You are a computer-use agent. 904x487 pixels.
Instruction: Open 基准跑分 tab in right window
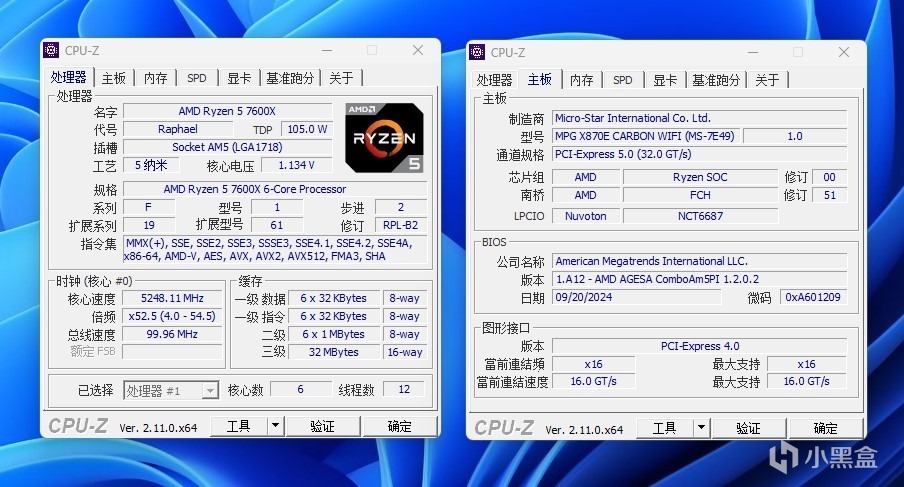(716, 80)
